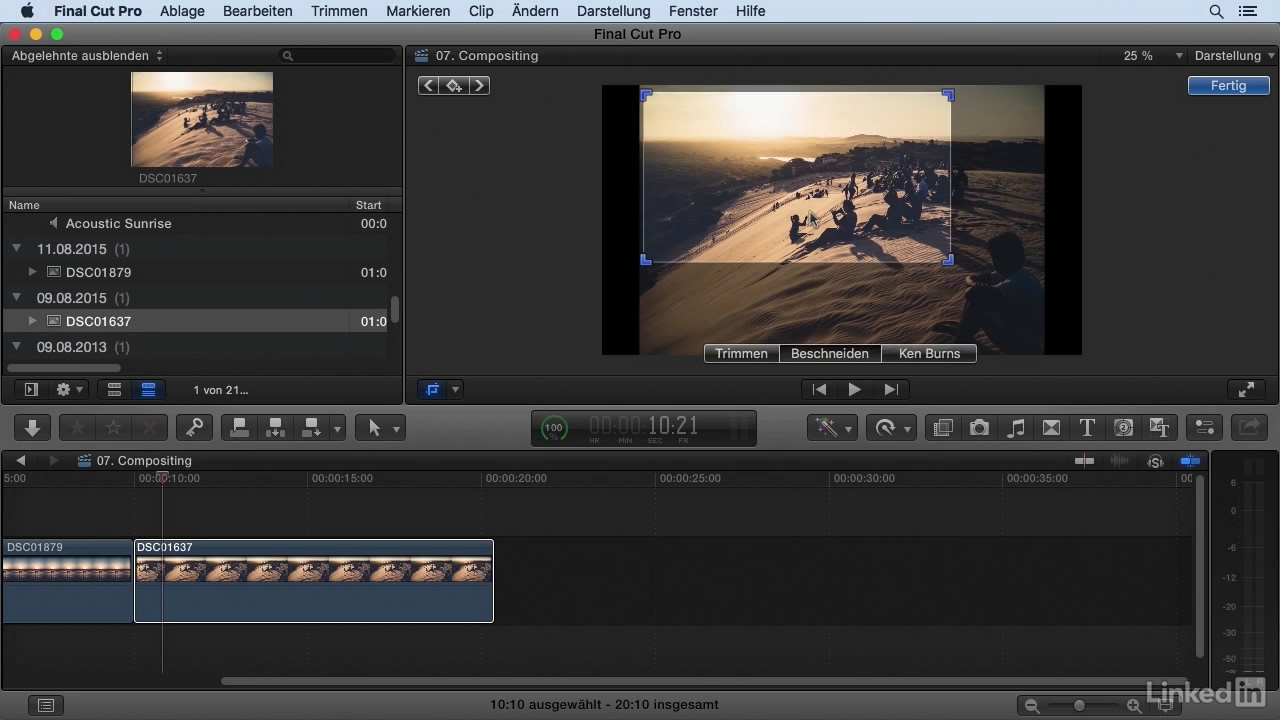
Task: Collapse the 11.08.2015 date group
Action: point(17,249)
